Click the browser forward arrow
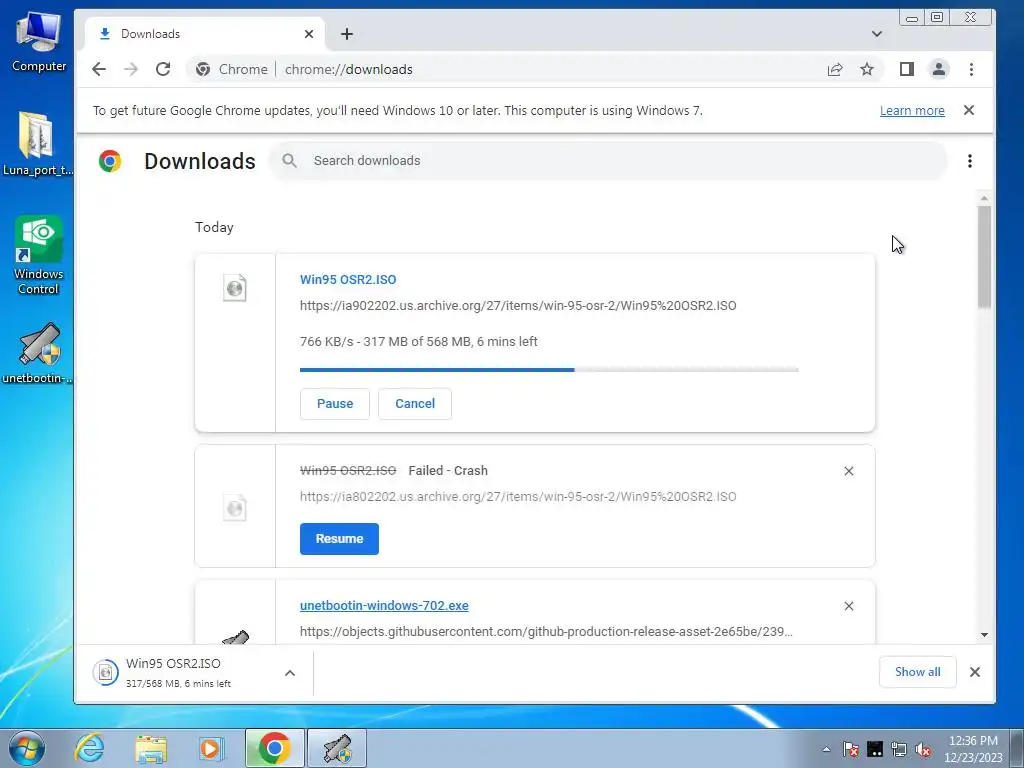 131,69
